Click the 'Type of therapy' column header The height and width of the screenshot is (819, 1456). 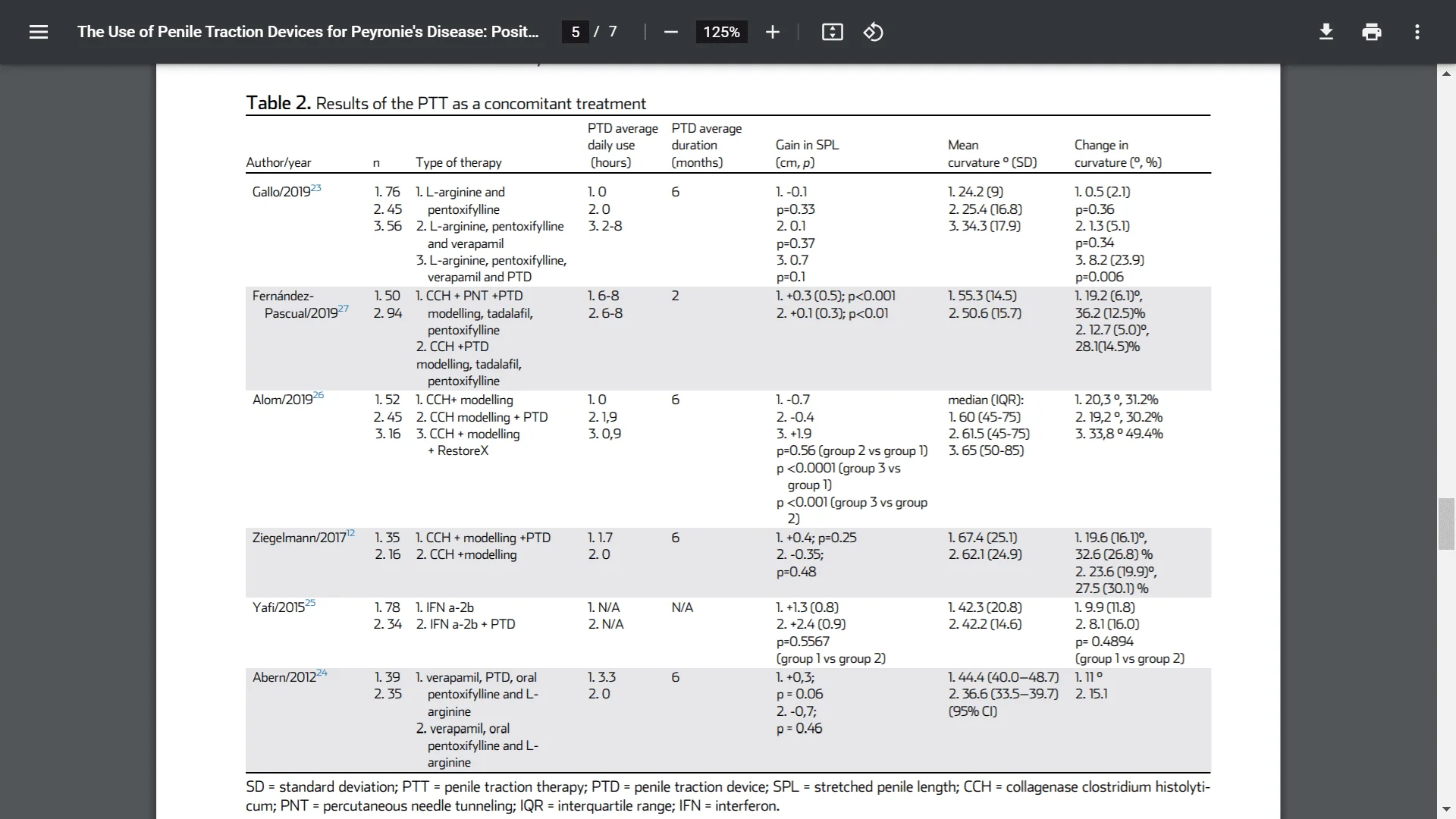(459, 162)
